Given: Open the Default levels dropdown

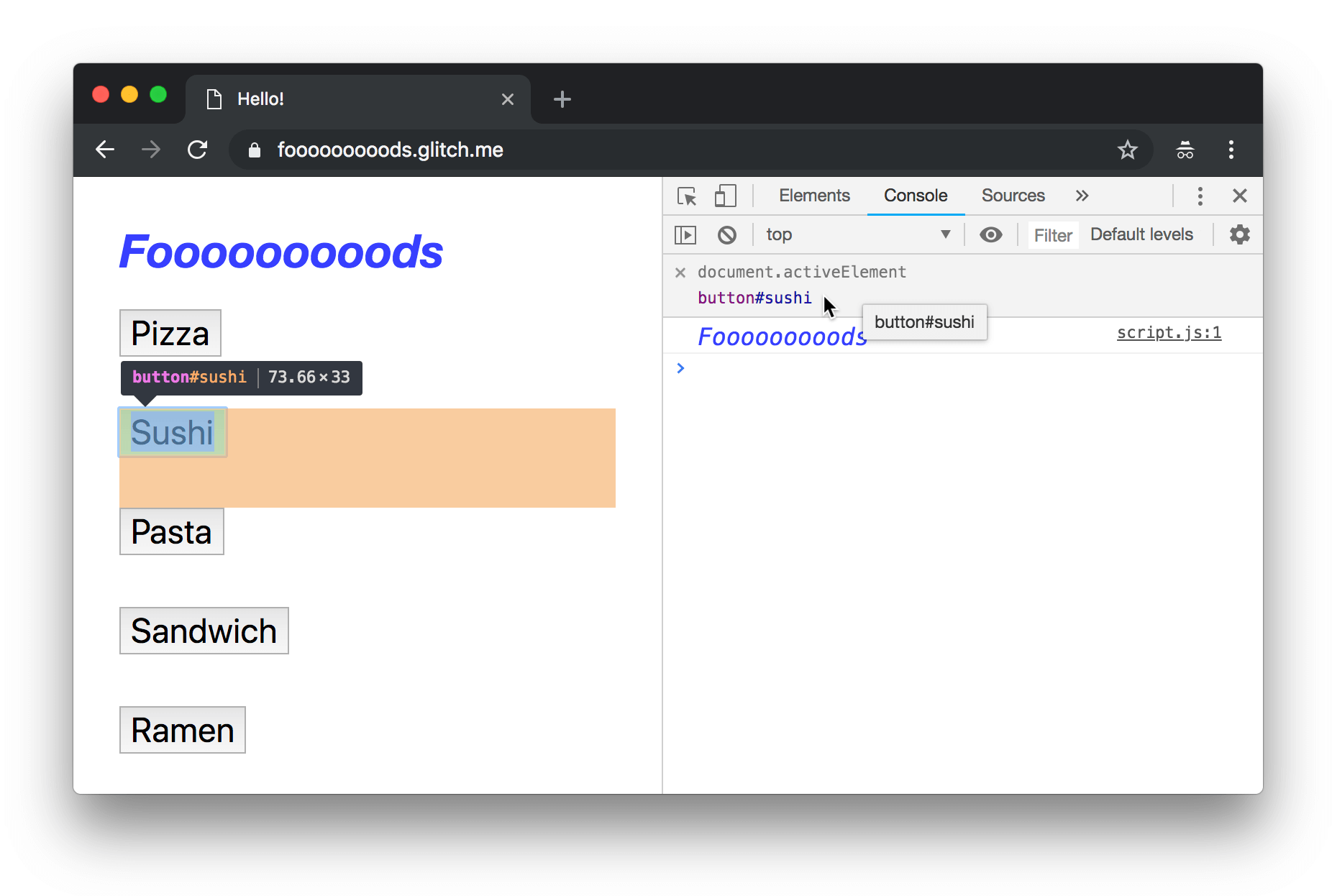Looking at the screenshot, I should point(1141,234).
